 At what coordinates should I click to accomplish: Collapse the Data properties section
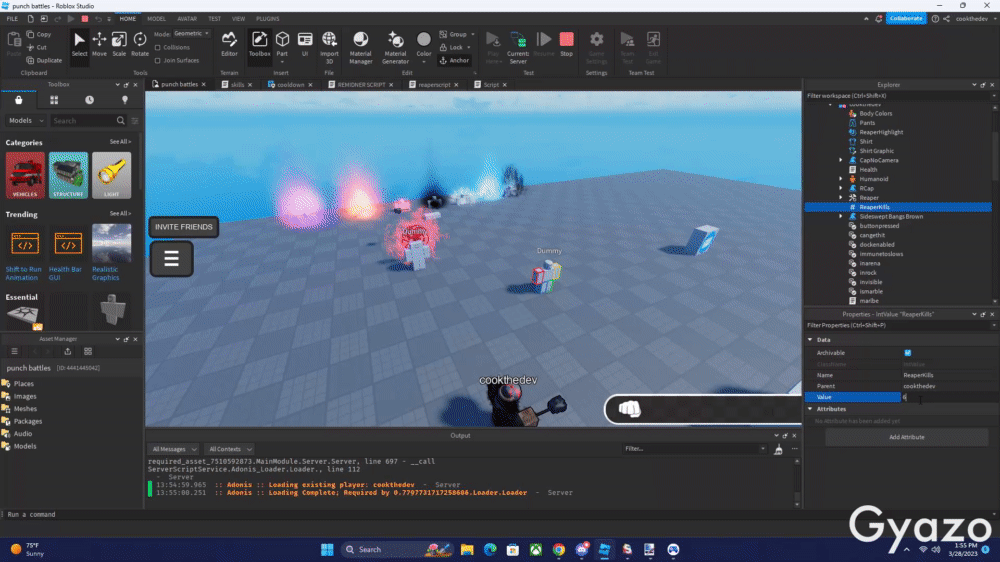pos(810,340)
